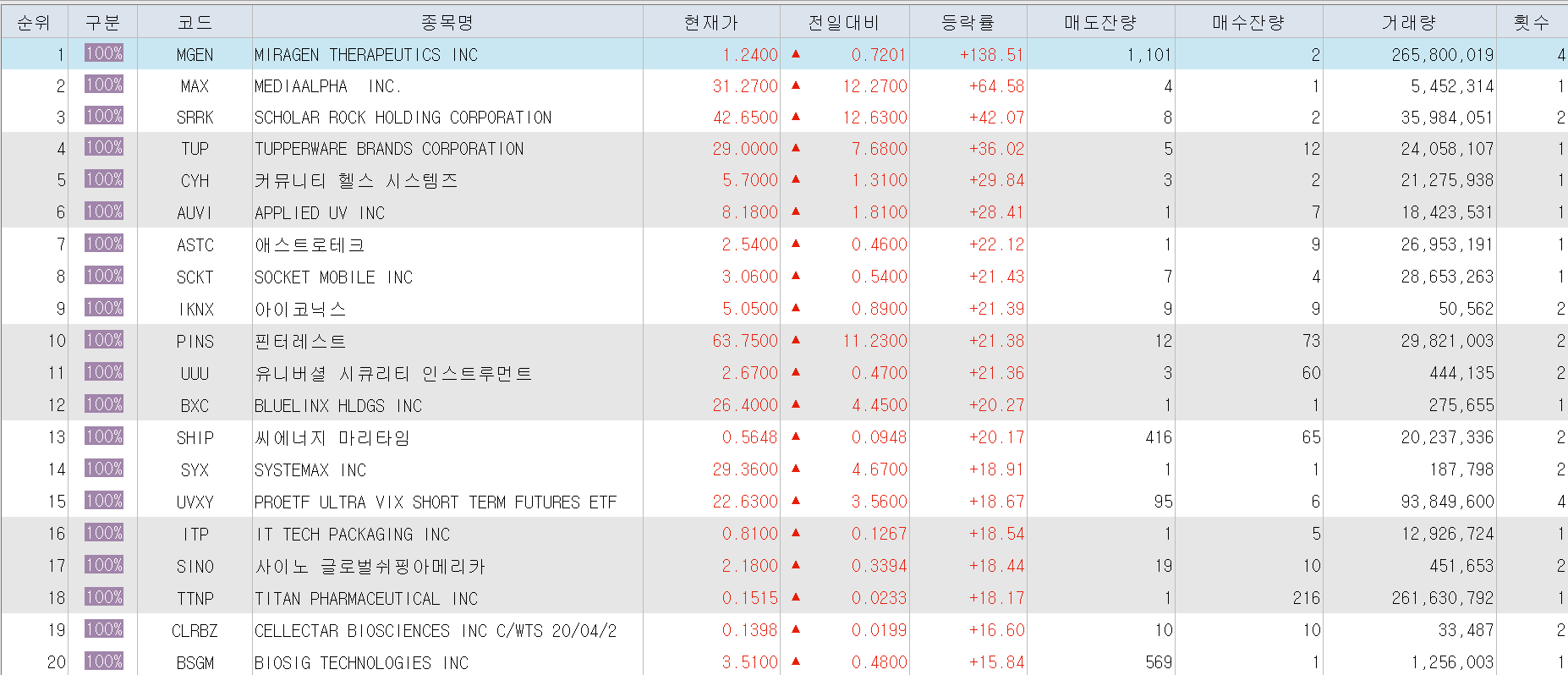Image resolution: width=1568 pixels, height=675 pixels.
Task: Select the 100% badge in the PINS row
Action: [x=104, y=340]
